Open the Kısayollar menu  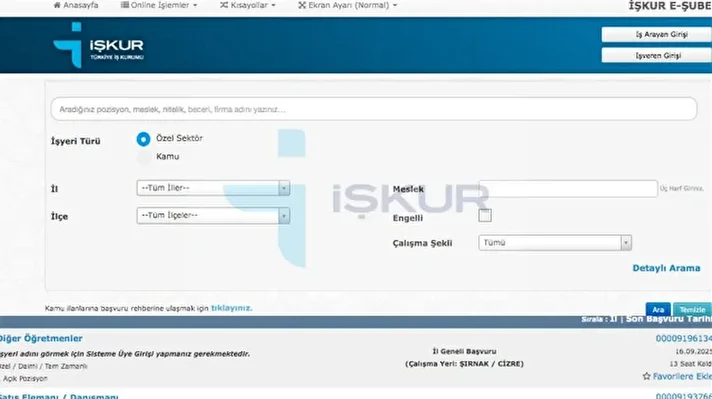[x=248, y=5]
